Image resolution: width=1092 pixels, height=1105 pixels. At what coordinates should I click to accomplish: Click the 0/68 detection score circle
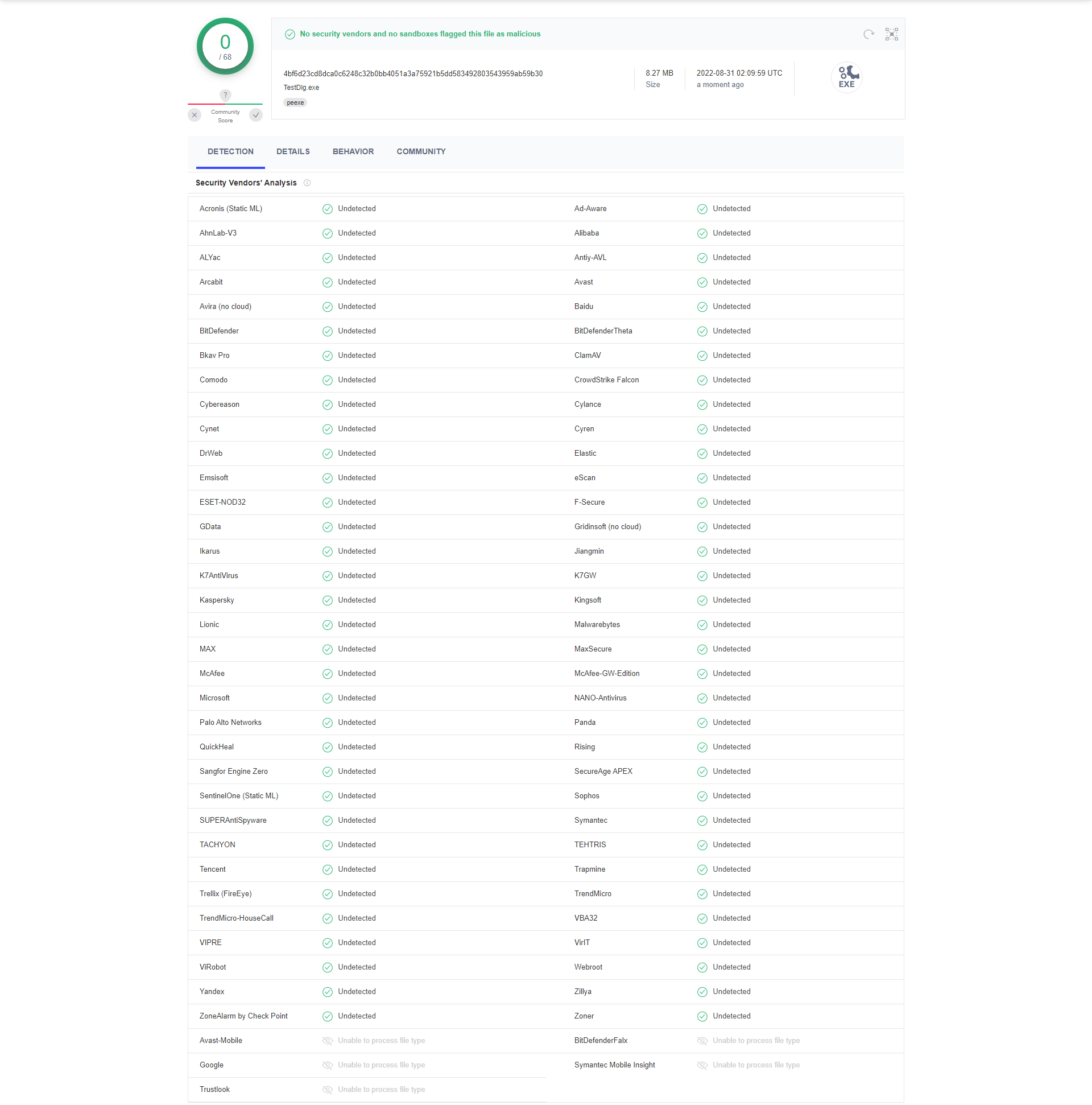225,47
